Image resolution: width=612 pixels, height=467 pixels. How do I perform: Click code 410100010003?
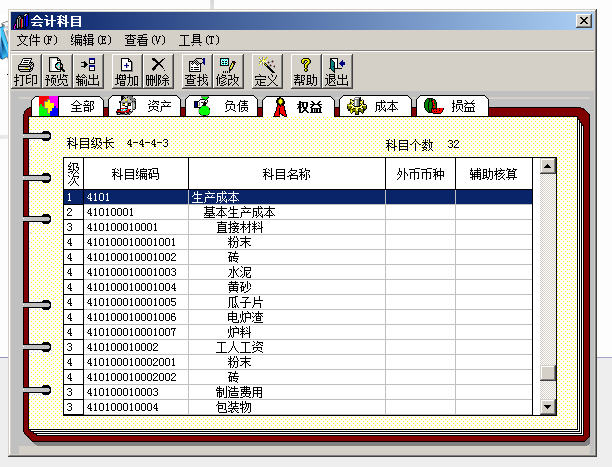point(123,392)
